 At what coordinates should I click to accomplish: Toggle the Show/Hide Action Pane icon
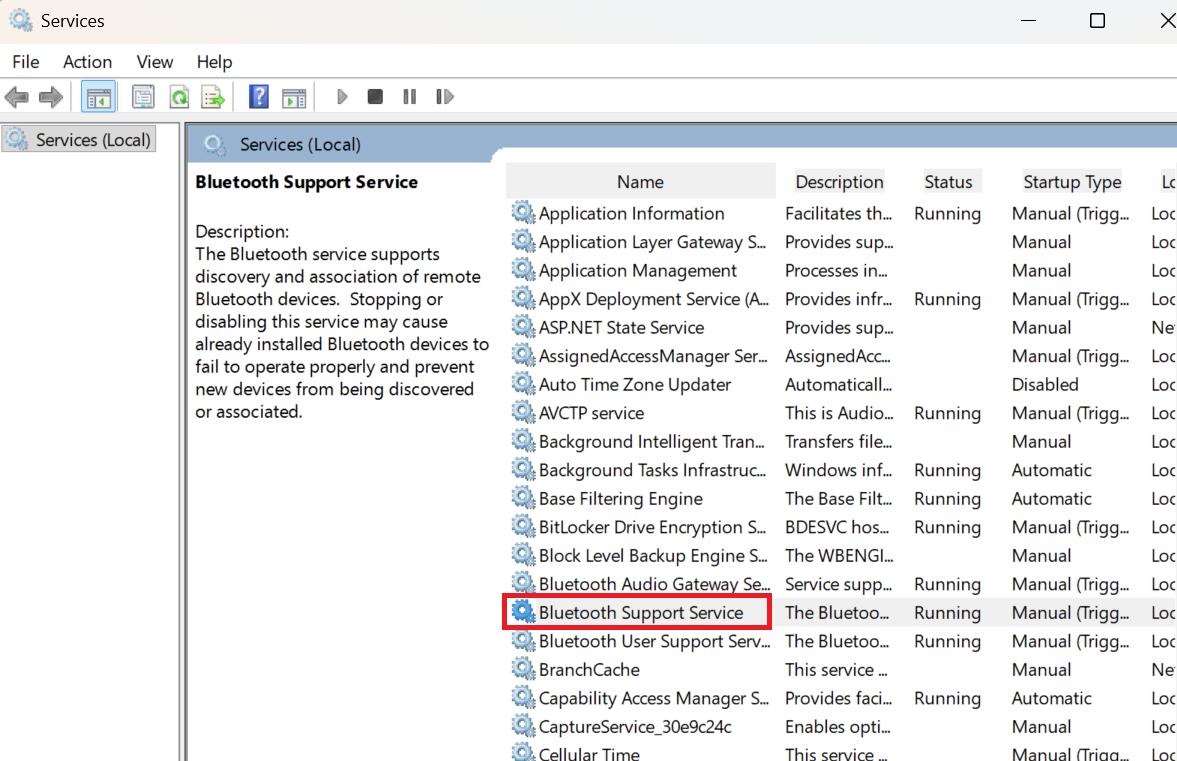(293, 97)
